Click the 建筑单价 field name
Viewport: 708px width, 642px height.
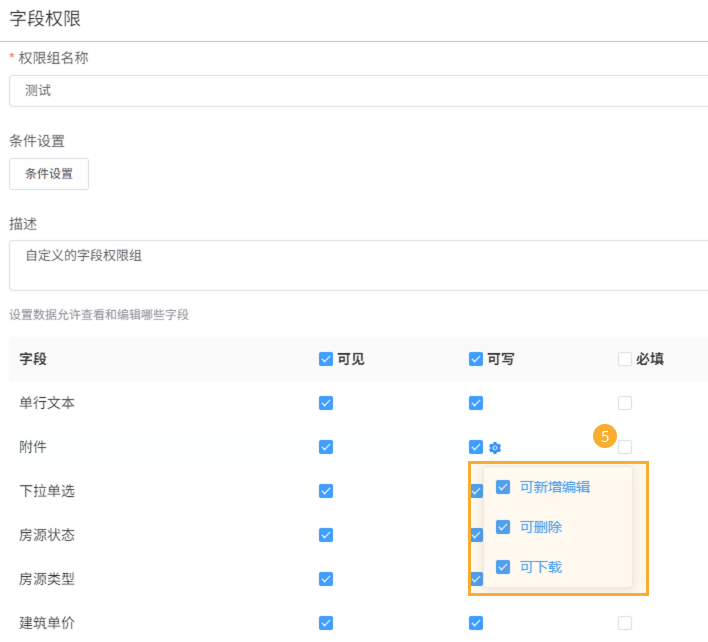click(47, 623)
